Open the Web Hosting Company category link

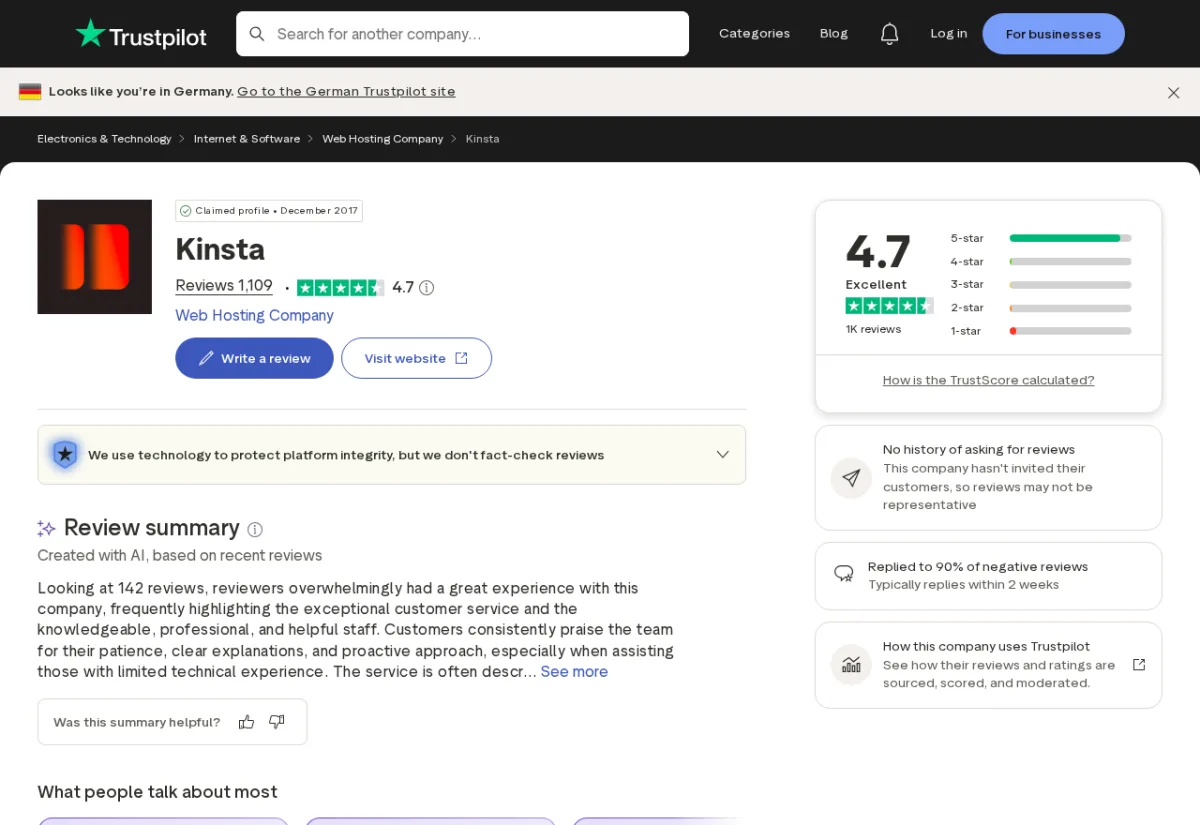click(x=254, y=316)
